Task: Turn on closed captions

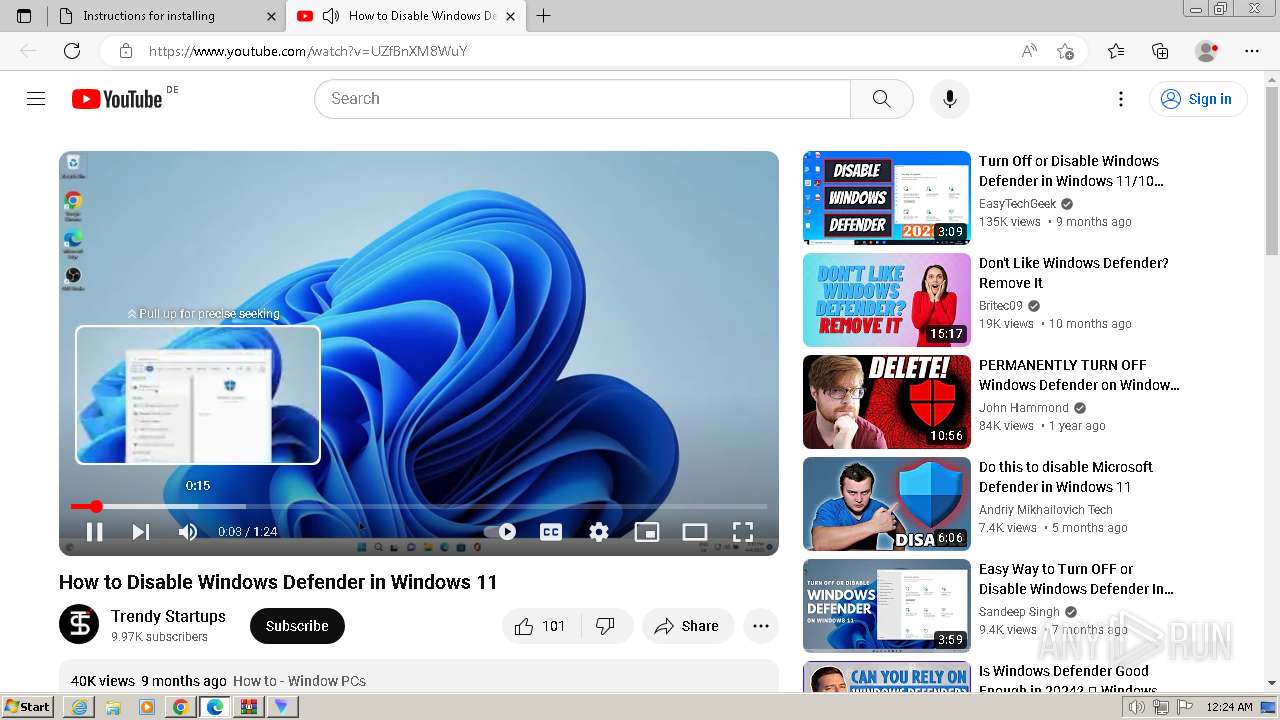Action: (x=551, y=532)
